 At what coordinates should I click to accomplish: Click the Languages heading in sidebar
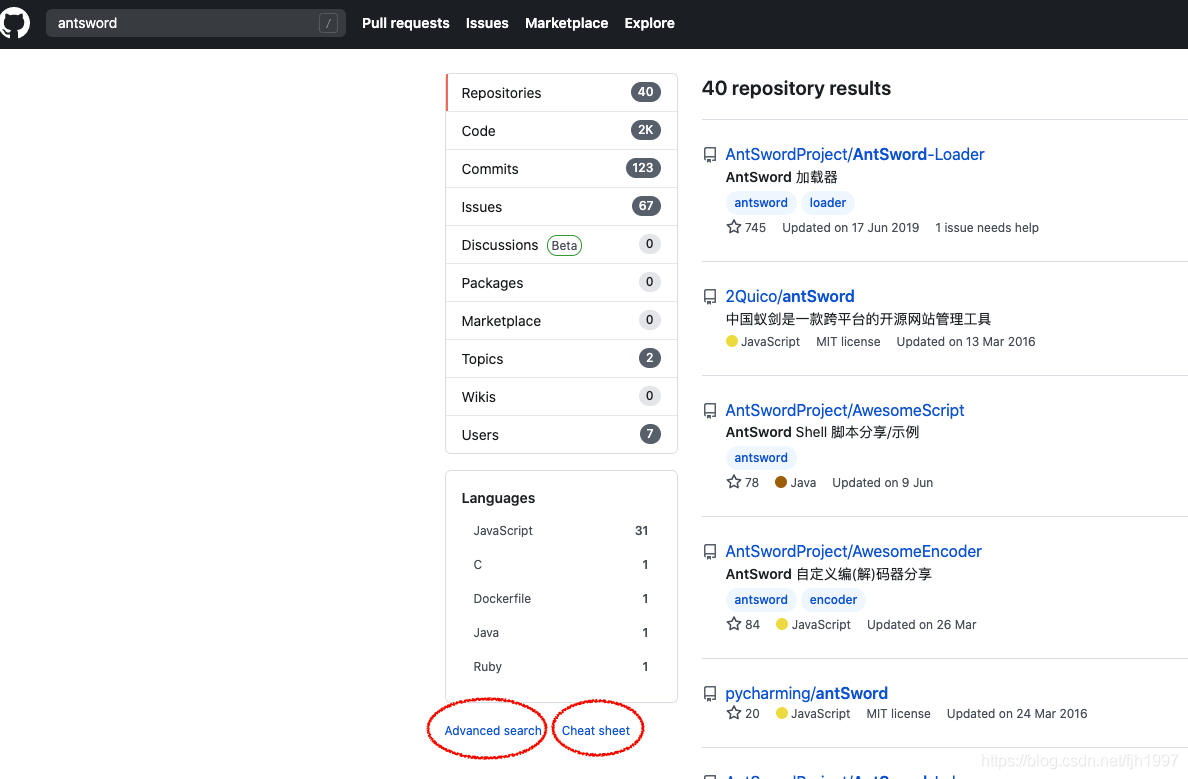click(x=498, y=498)
